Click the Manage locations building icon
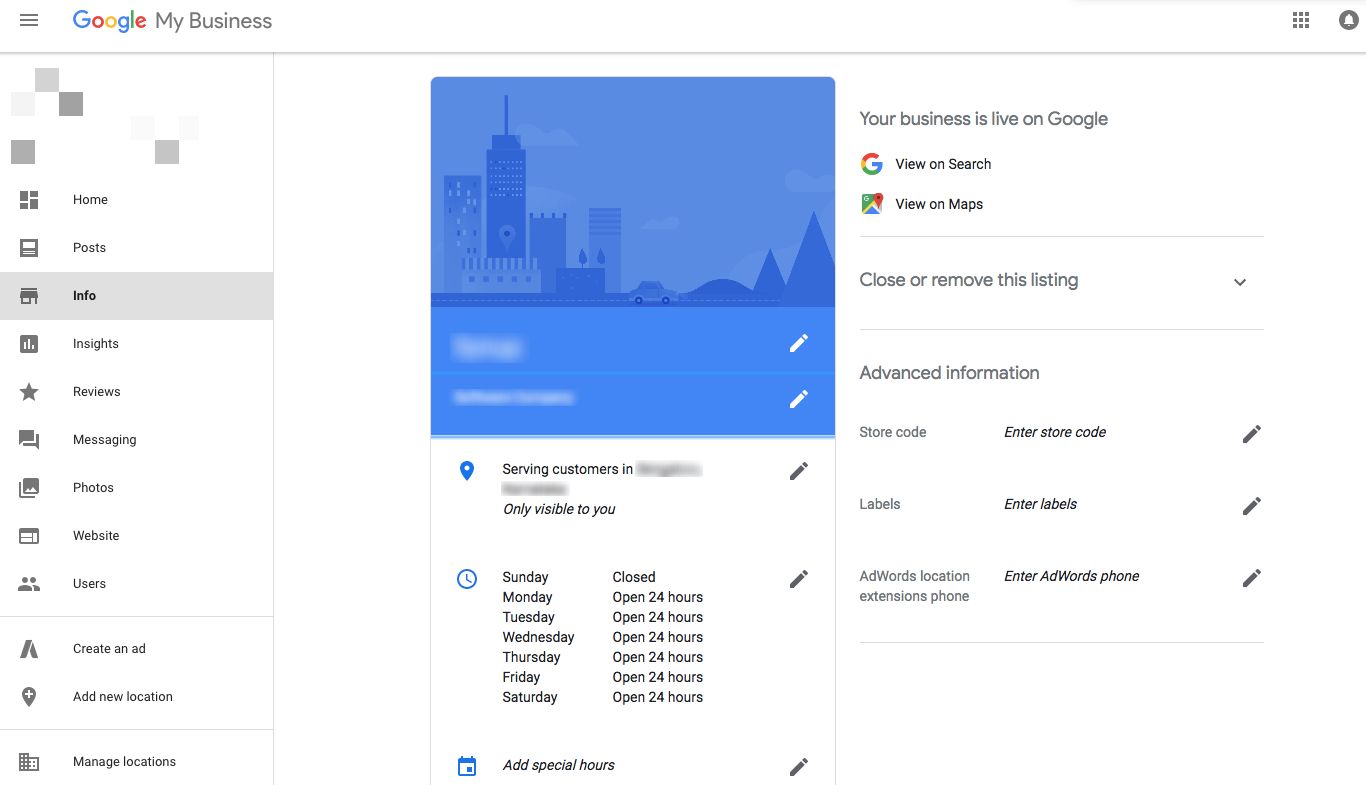Image resolution: width=1366 pixels, height=785 pixels. 29,762
